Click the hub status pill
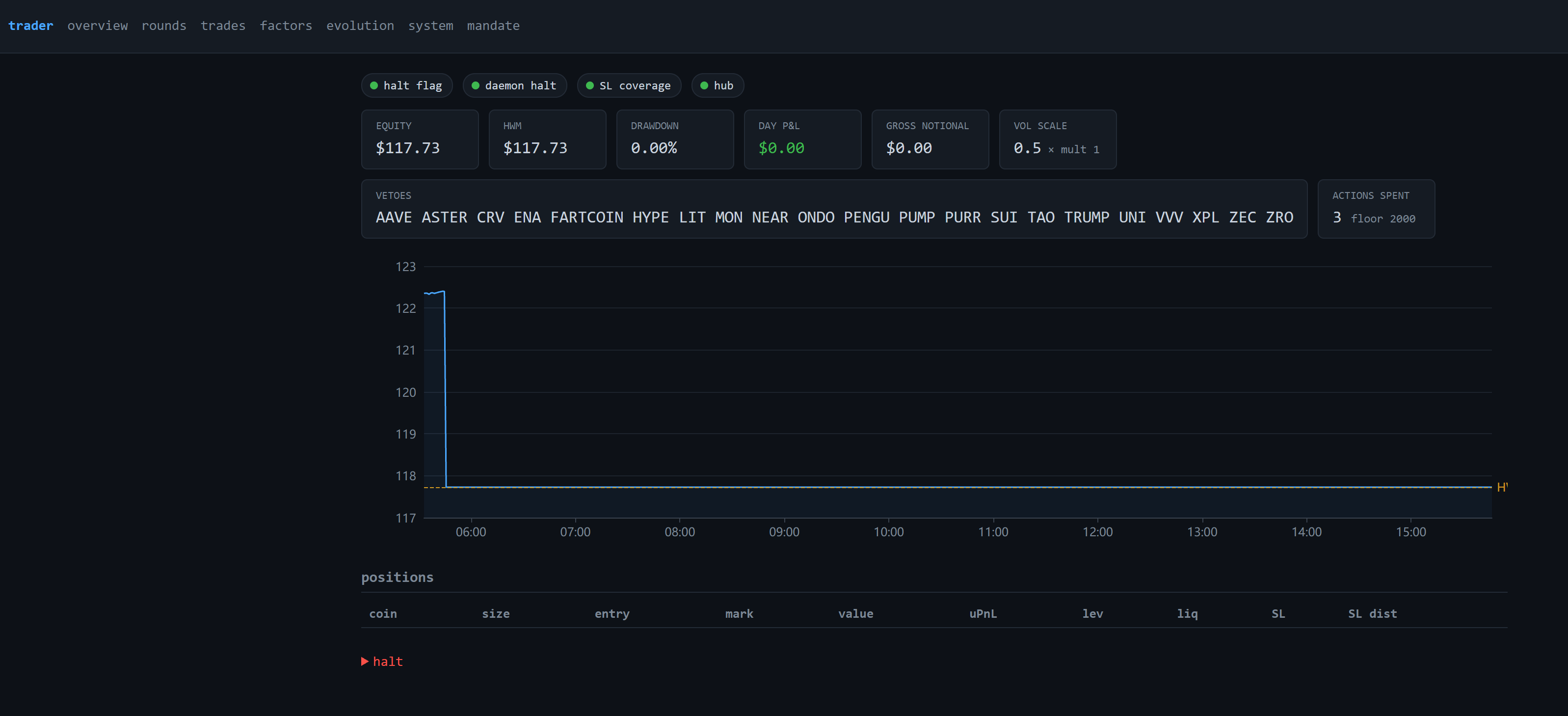1568x716 pixels. coord(718,85)
